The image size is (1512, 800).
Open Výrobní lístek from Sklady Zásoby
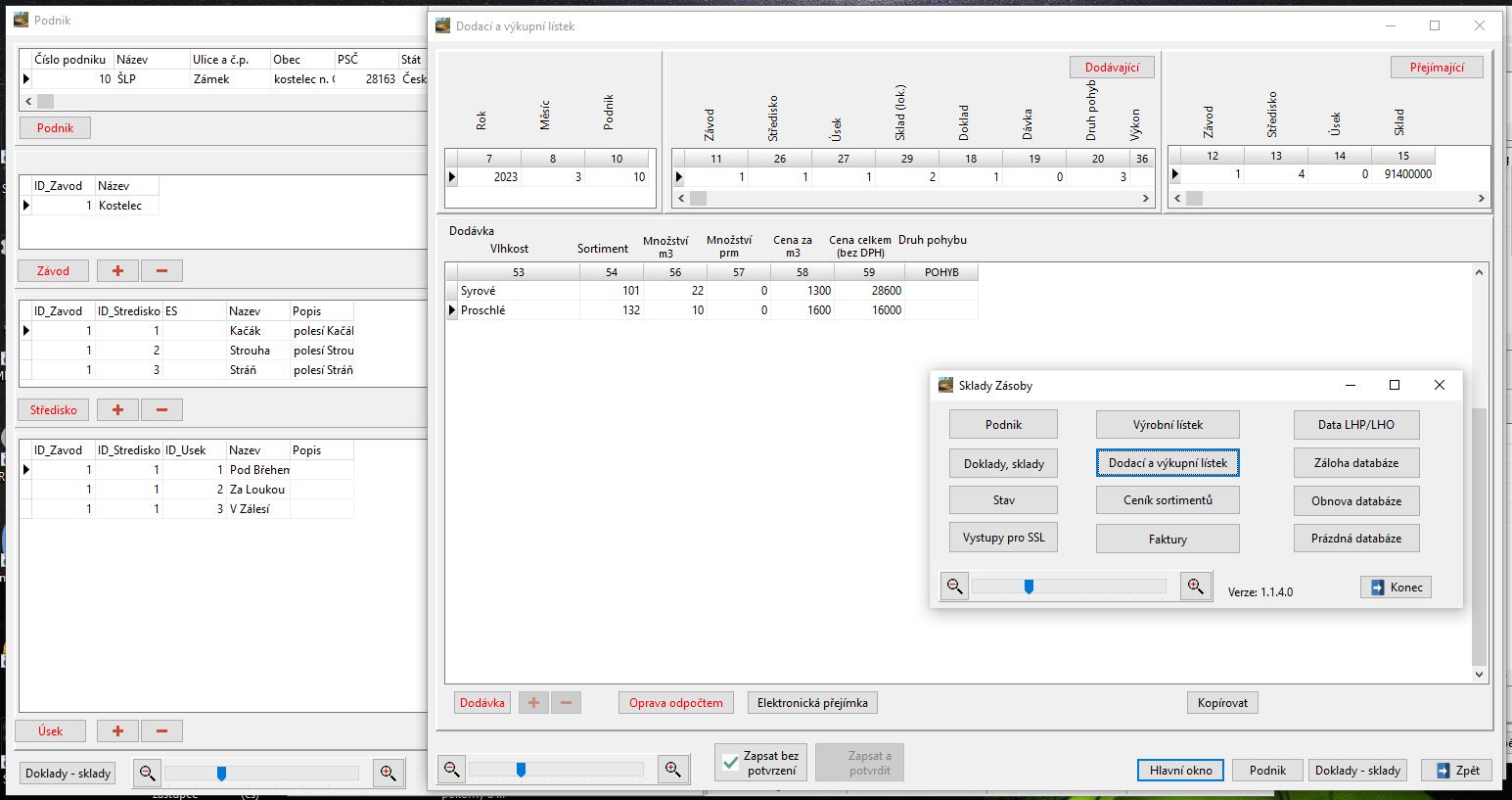[1168, 425]
